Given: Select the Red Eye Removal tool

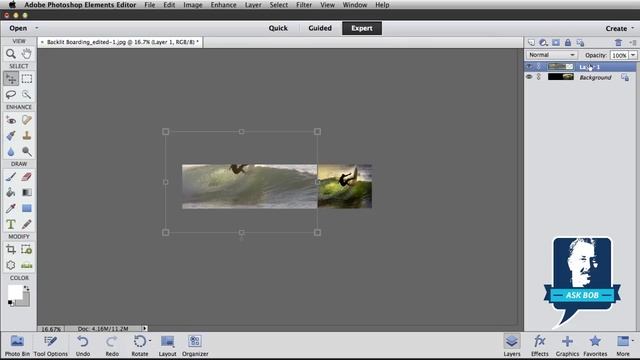Looking at the screenshot, I should tap(11, 120).
